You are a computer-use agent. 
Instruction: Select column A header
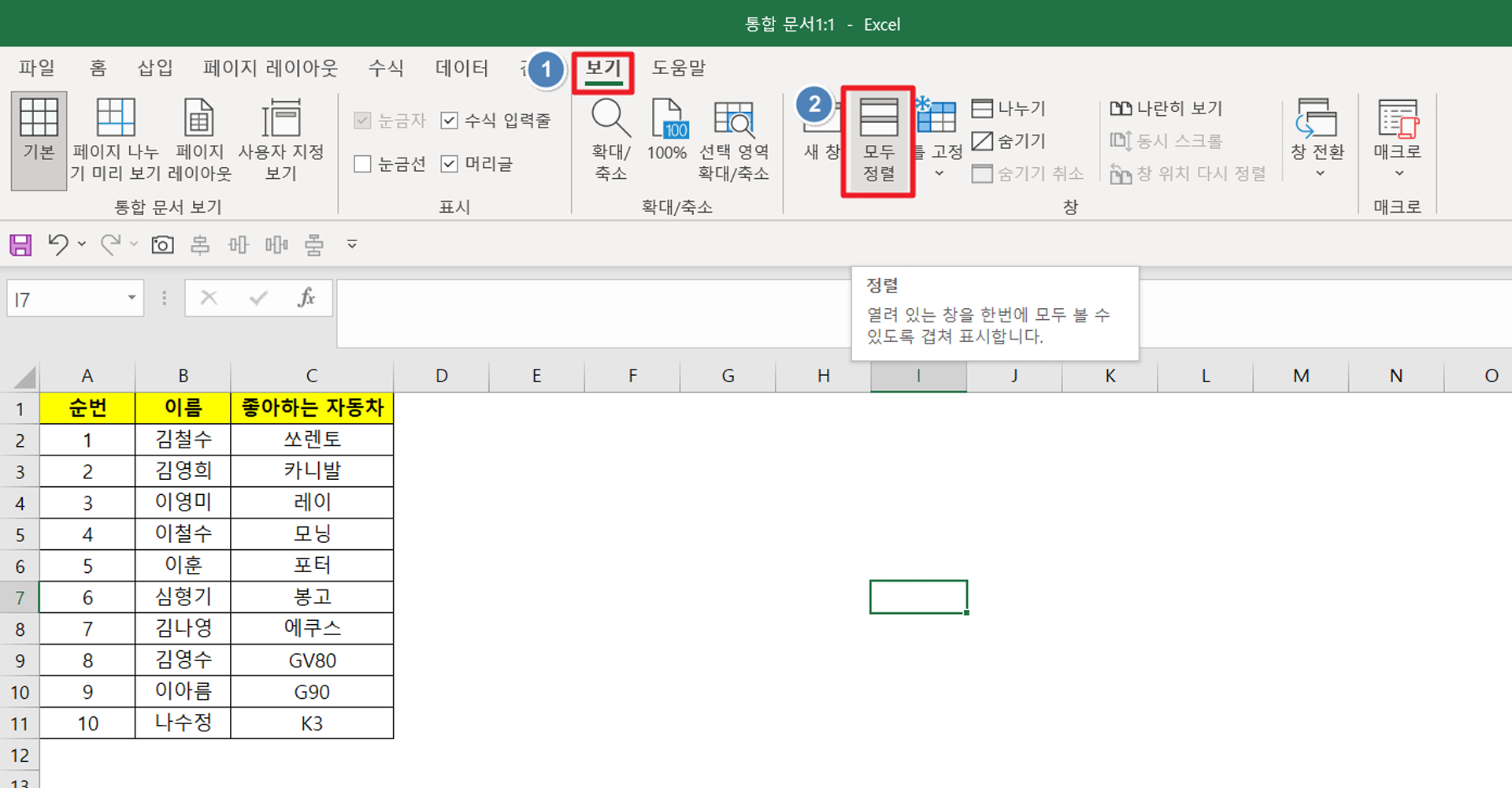87,376
